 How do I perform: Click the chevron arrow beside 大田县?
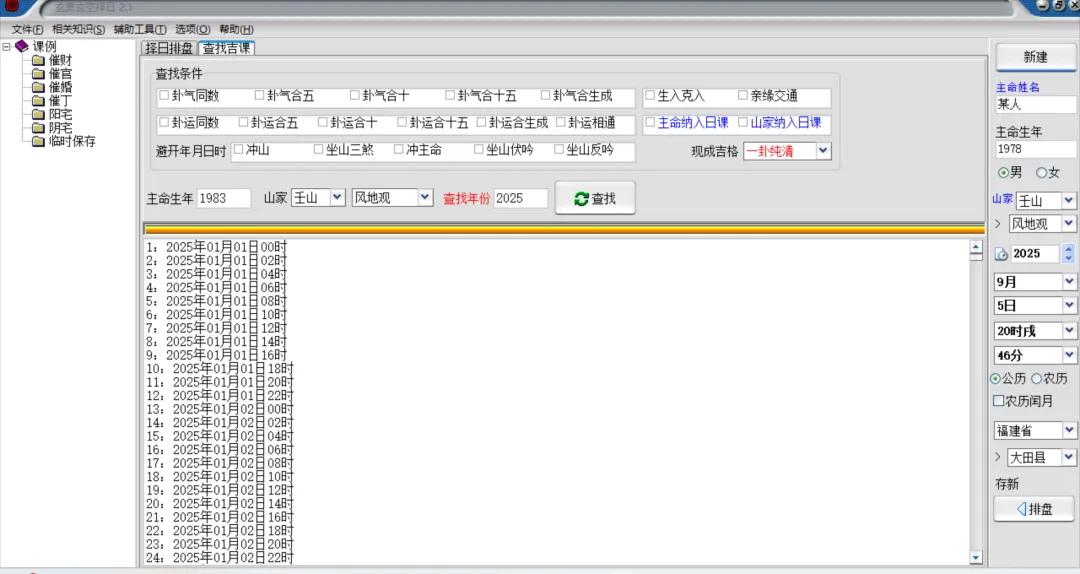pos(998,457)
